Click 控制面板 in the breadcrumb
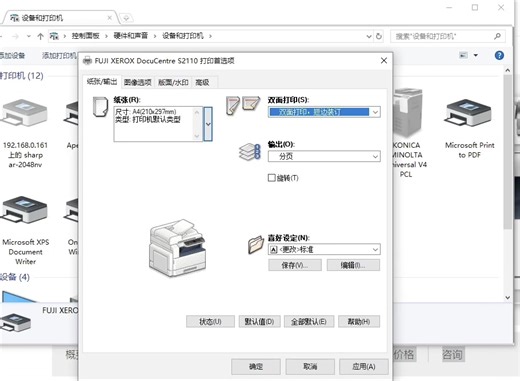520x381 pixels. 85,36
